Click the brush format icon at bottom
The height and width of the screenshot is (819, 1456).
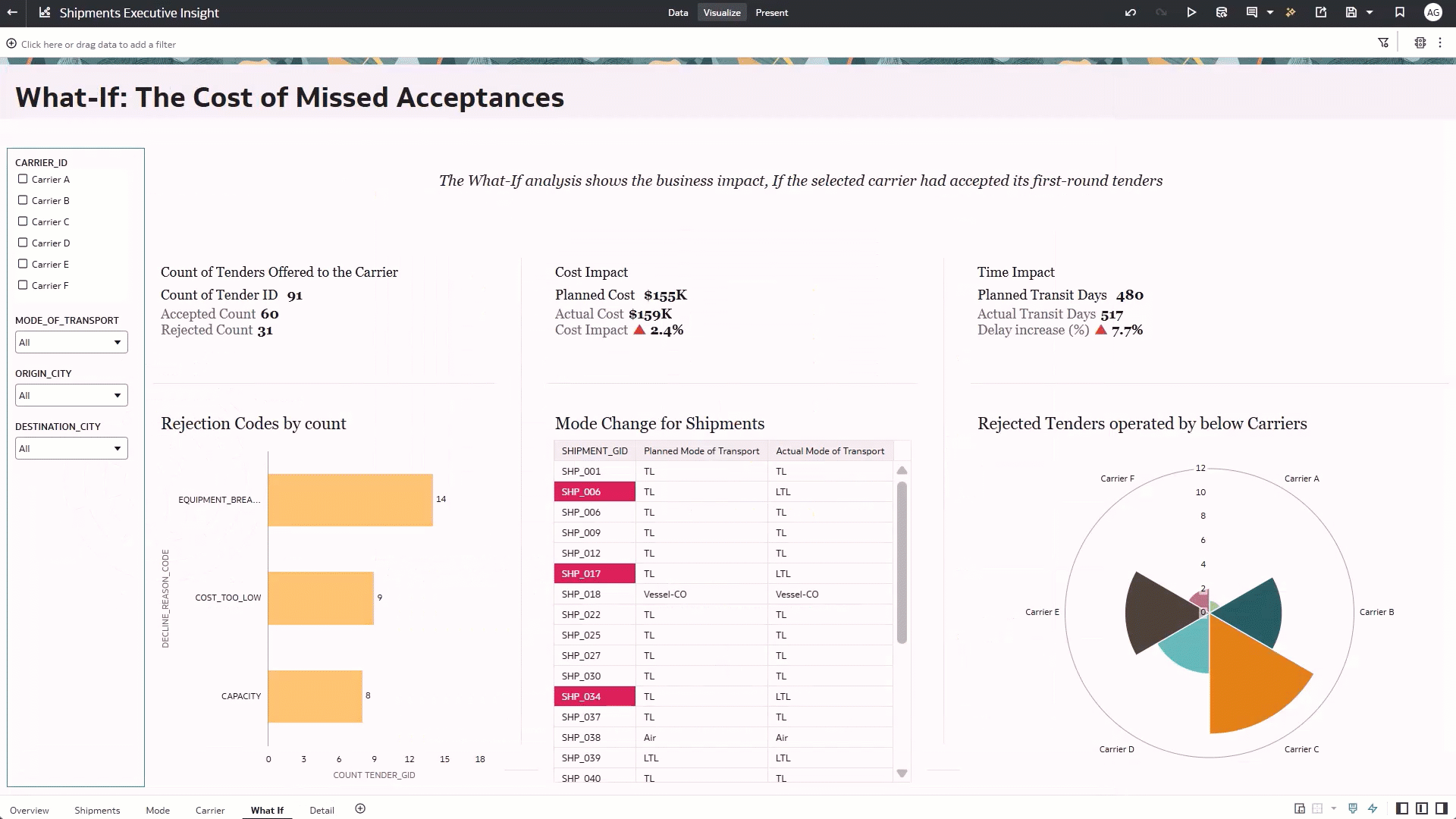(x=1352, y=808)
